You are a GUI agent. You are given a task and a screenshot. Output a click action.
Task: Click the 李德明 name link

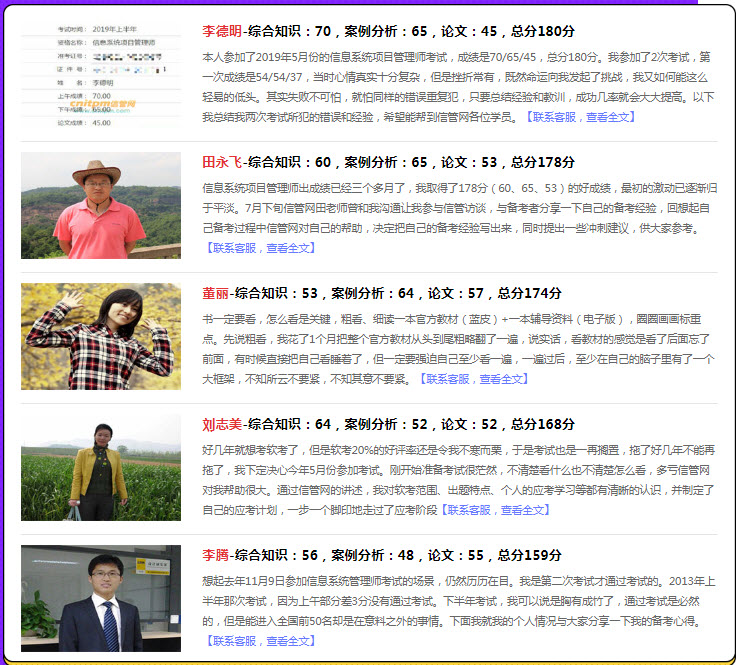(x=222, y=31)
